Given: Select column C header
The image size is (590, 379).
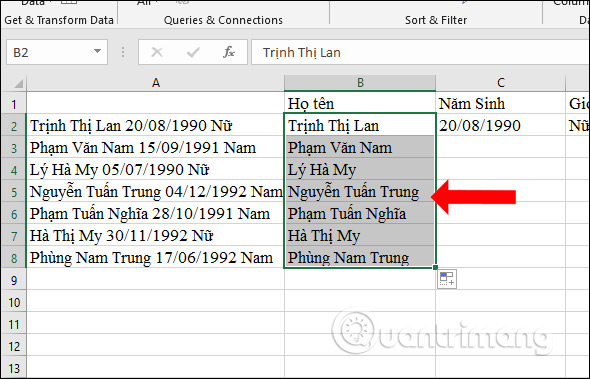Looking at the screenshot, I should (x=500, y=83).
